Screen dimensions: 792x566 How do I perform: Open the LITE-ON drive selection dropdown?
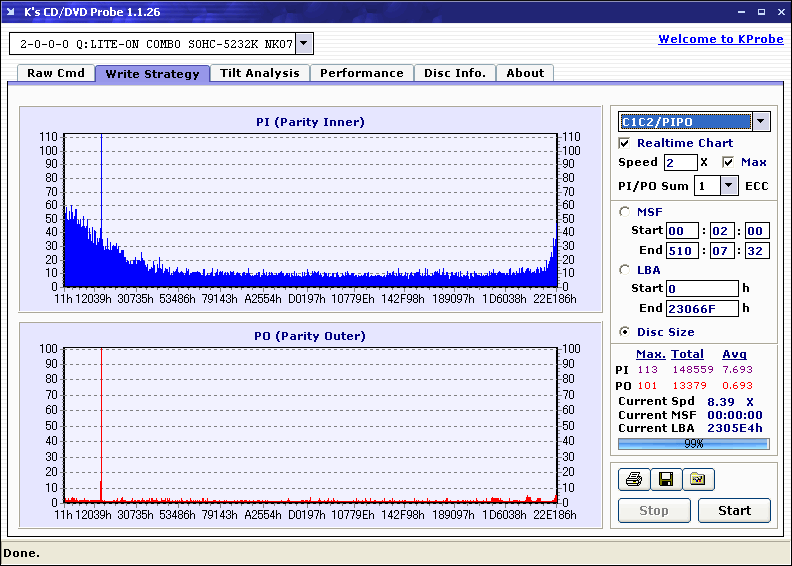305,44
